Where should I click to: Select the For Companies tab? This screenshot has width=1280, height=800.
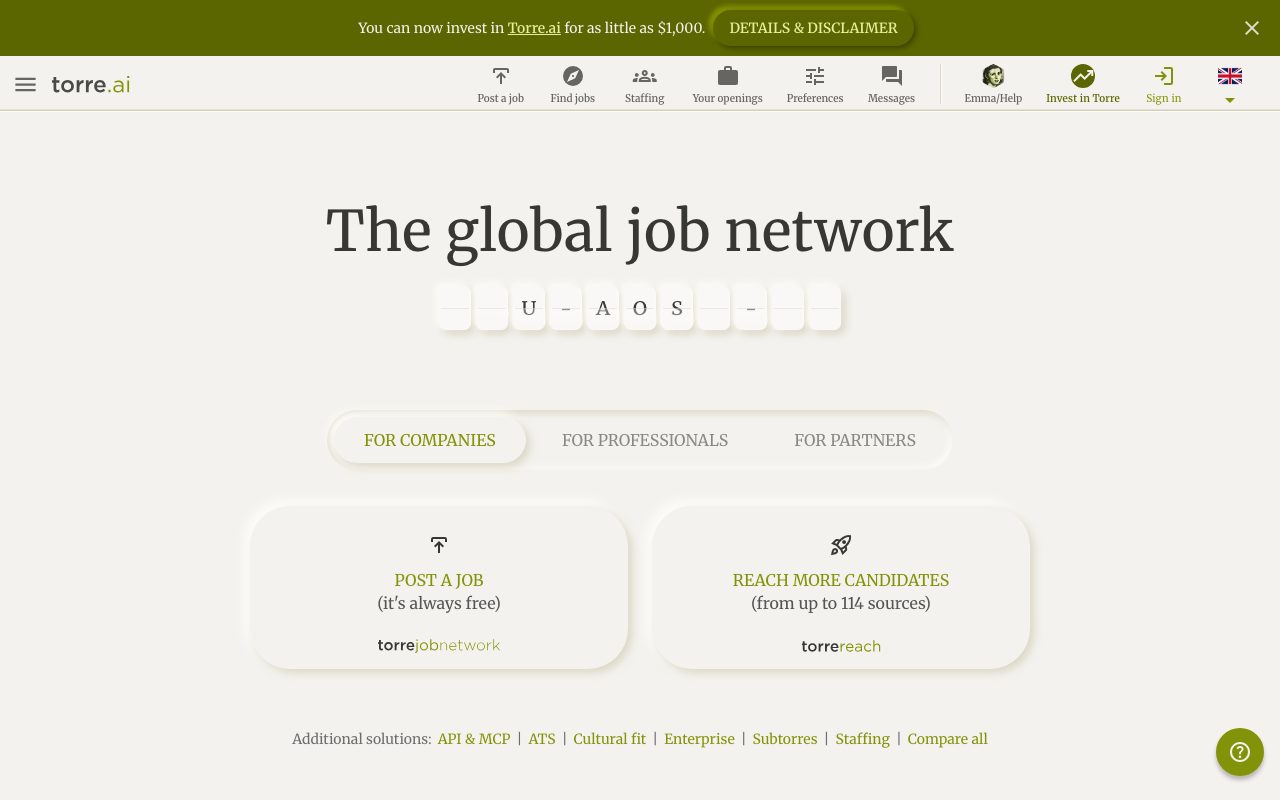(x=430, y=440)
